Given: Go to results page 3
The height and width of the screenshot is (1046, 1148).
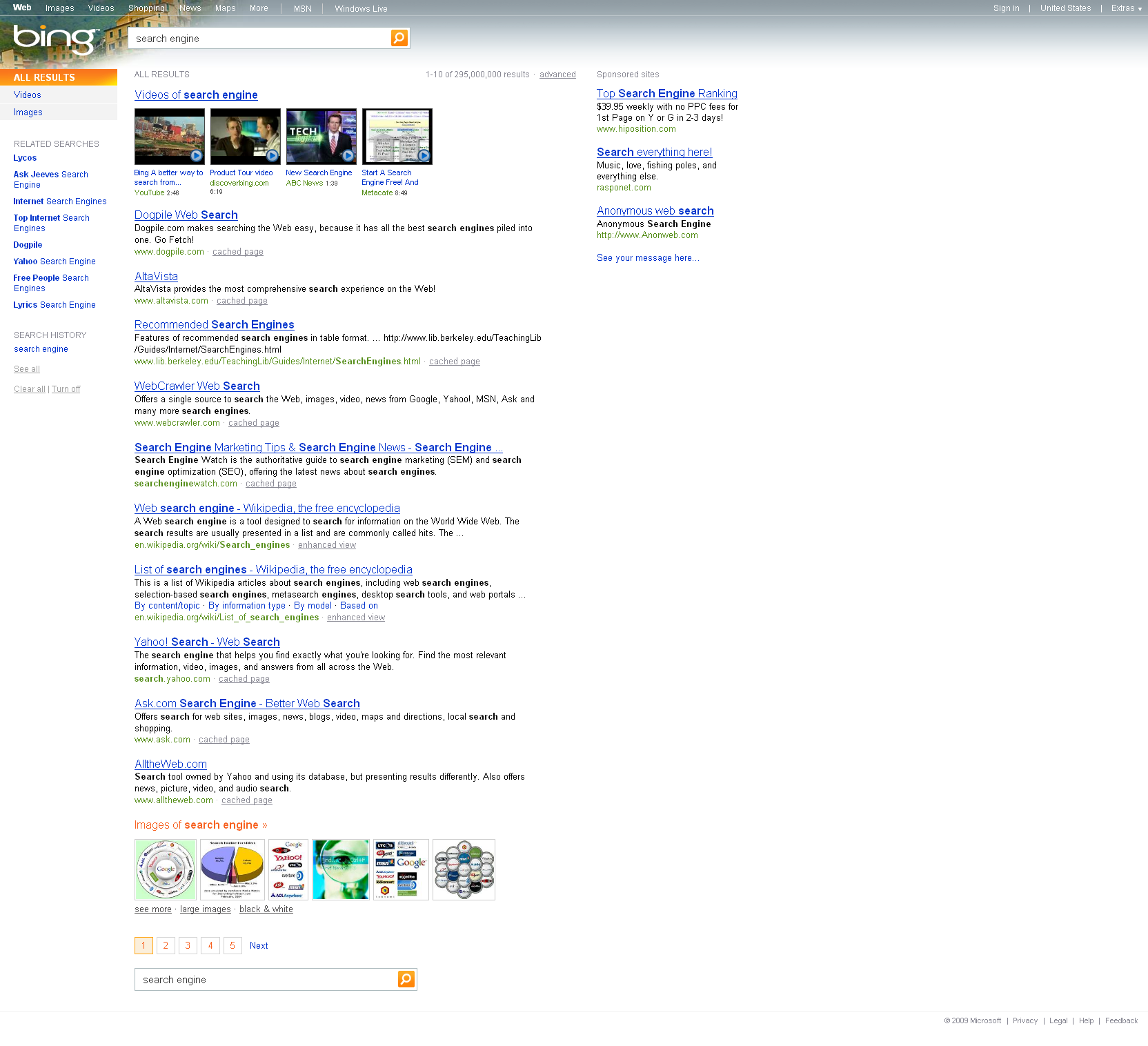Looking at the screenshot, I should point(188,945).
